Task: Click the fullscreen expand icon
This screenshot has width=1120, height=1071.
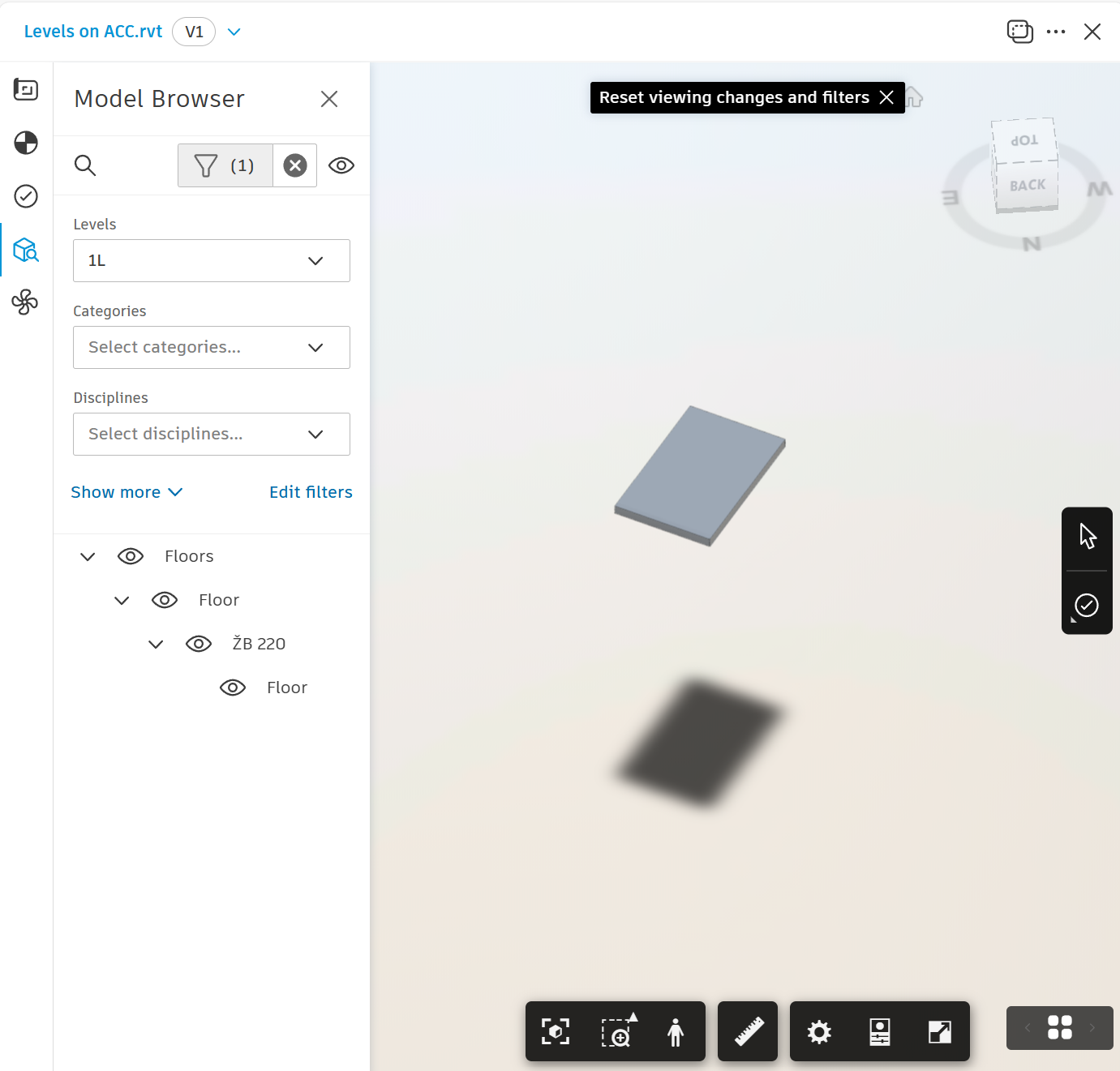Action: tap(940, 1031)
